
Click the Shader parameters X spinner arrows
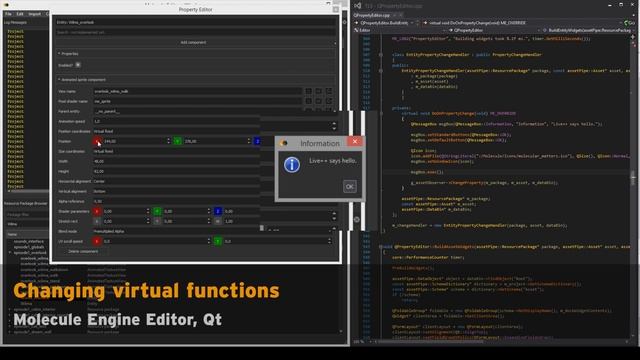pyautogui.click(x=148, y=211)
